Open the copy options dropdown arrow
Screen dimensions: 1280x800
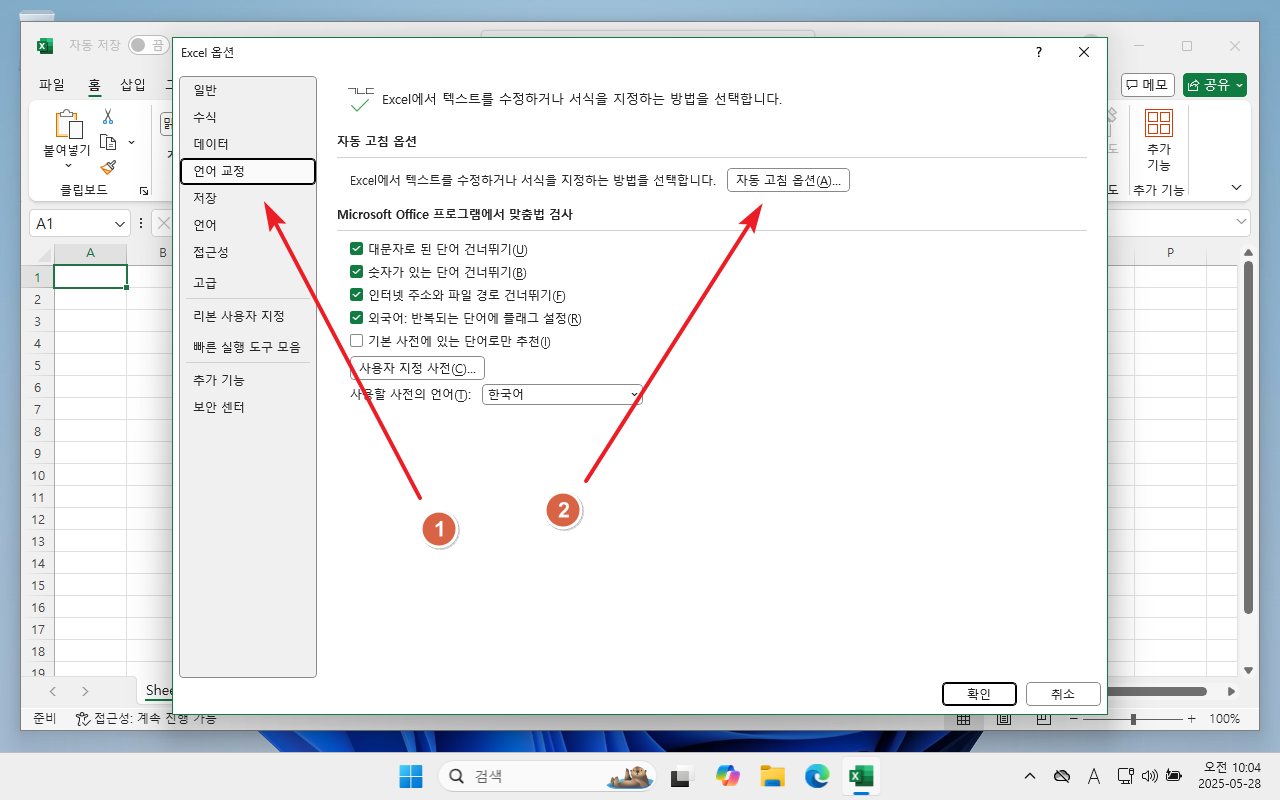tap(131, 142)
